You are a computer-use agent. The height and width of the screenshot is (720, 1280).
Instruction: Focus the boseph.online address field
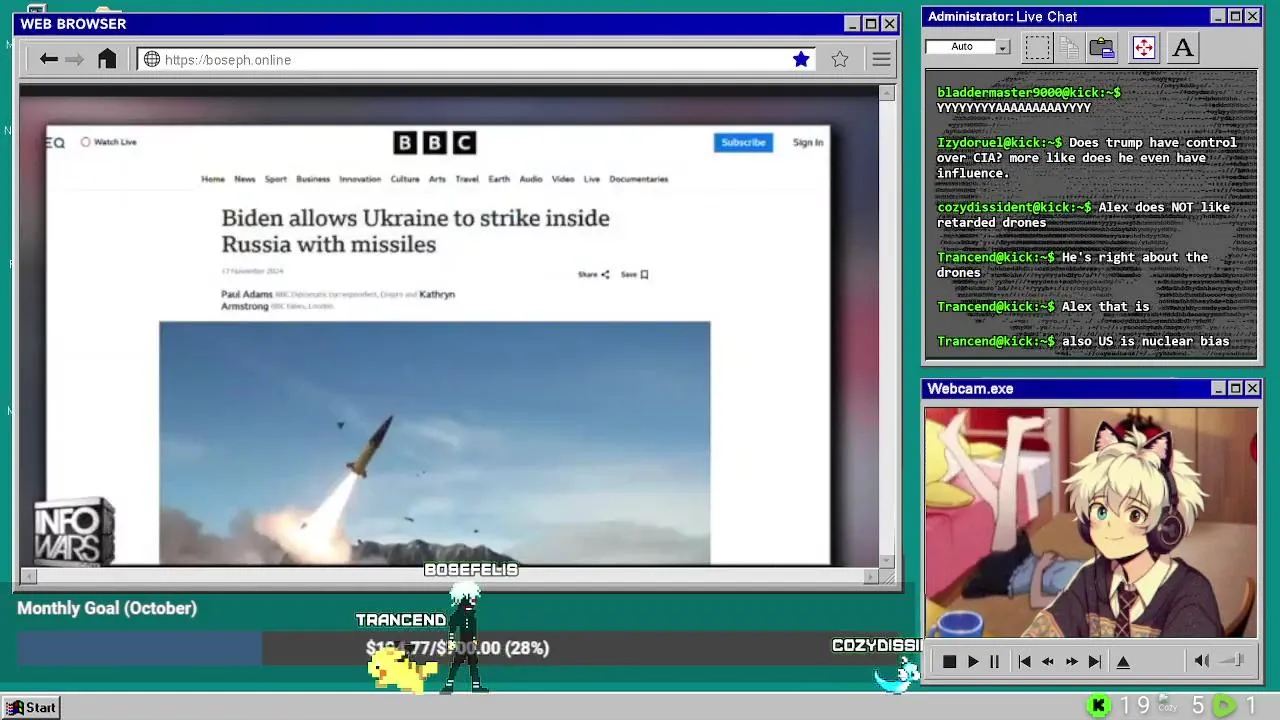[475, 60]
